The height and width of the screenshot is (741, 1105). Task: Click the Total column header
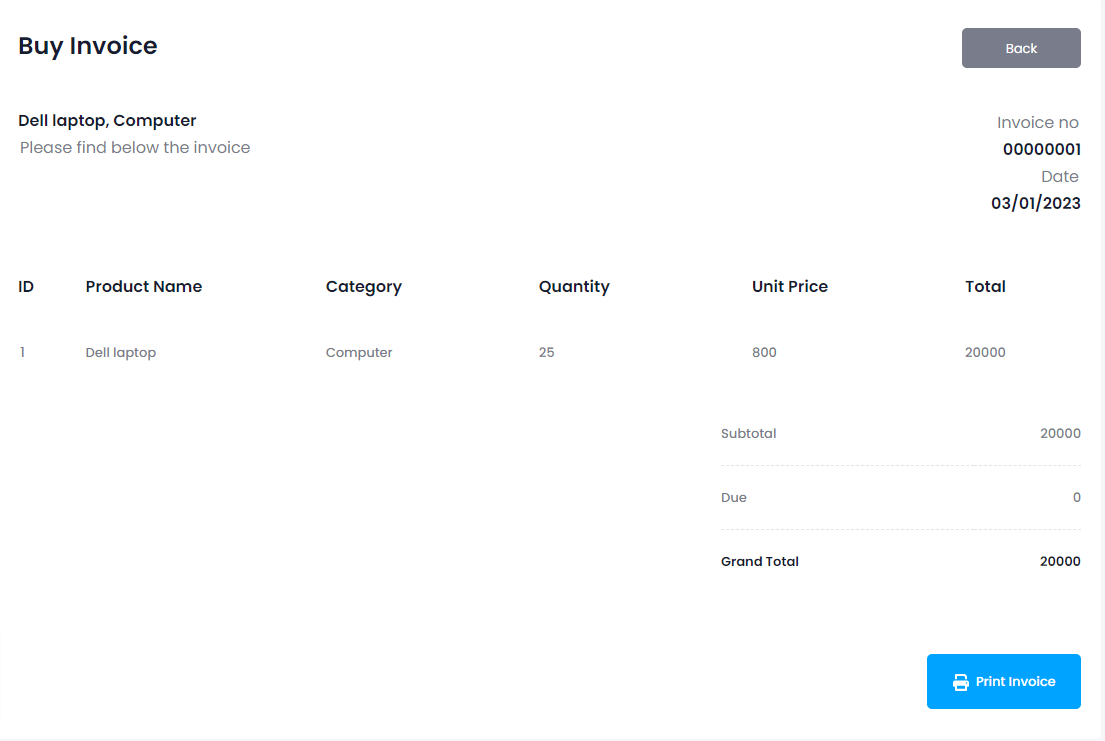tap(985, 287)
